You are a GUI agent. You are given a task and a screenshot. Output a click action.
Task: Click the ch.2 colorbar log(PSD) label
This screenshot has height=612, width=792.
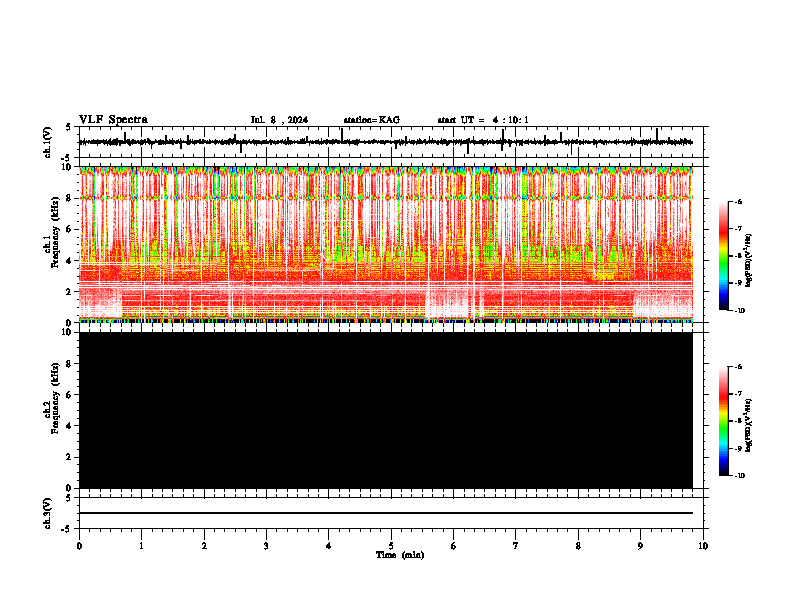[749, 425]
